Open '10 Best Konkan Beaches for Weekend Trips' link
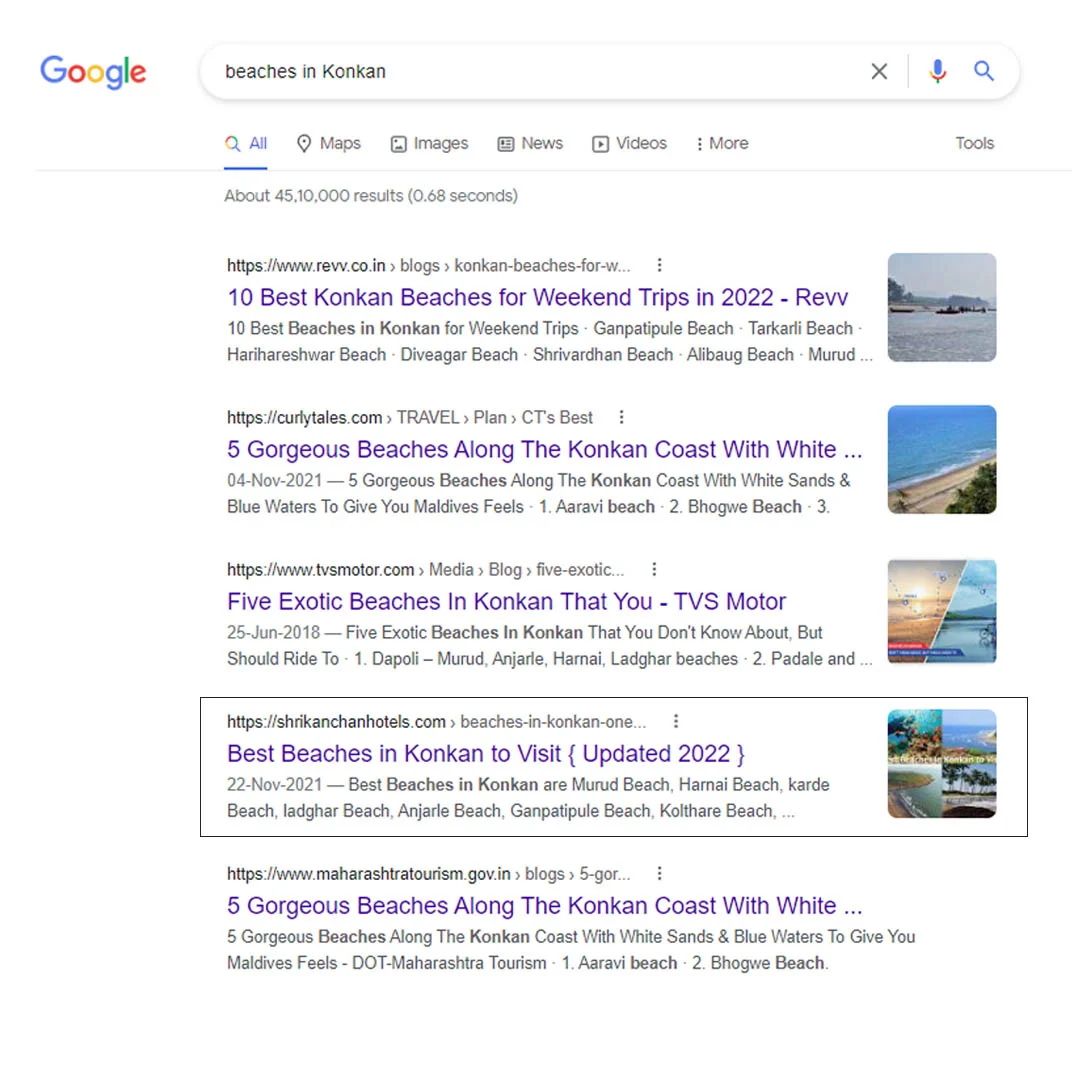The image size is (1080, 1080). coord(537,297)
